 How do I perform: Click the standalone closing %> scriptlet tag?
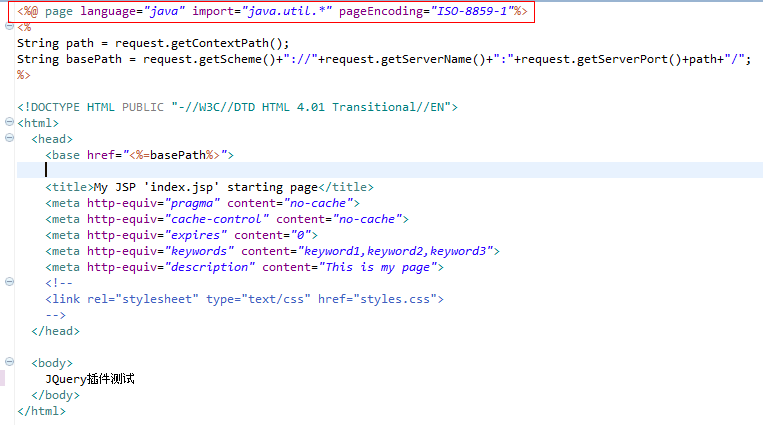[x=23, y=75]
